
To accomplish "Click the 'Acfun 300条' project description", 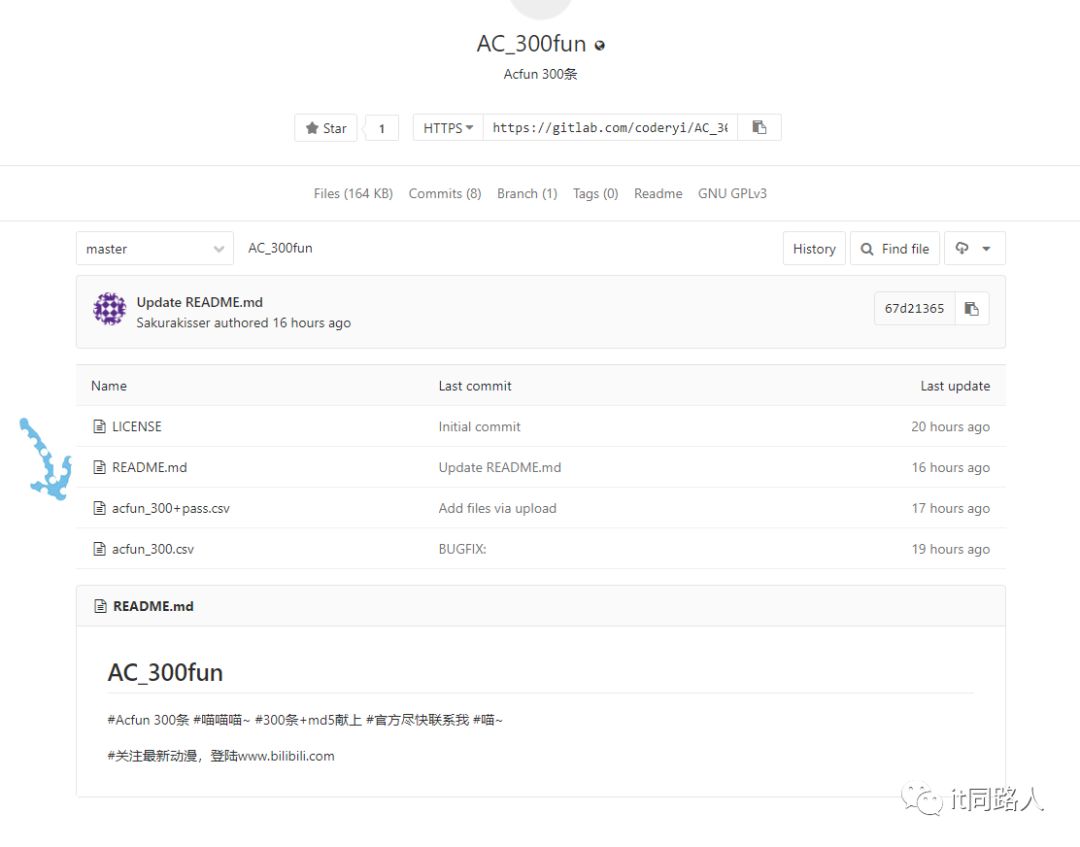I will click(x=540, y=74).
